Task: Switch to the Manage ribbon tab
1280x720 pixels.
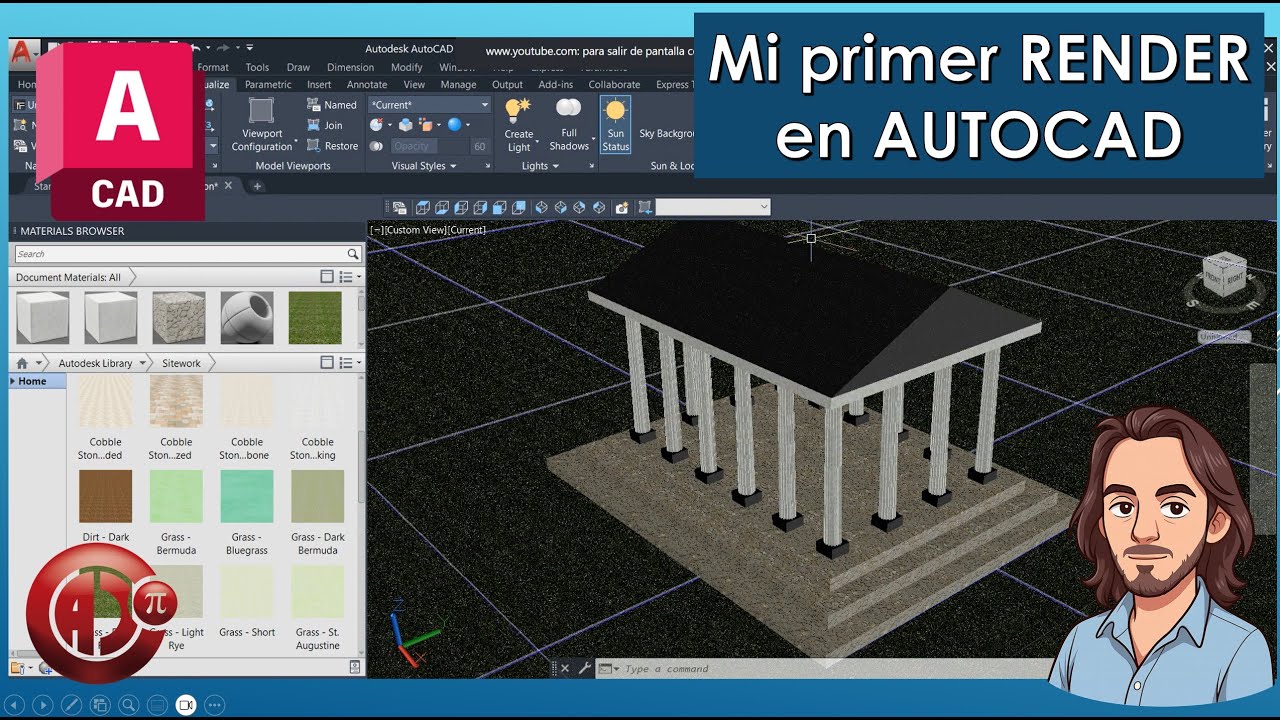Action: tap(458, 85)
